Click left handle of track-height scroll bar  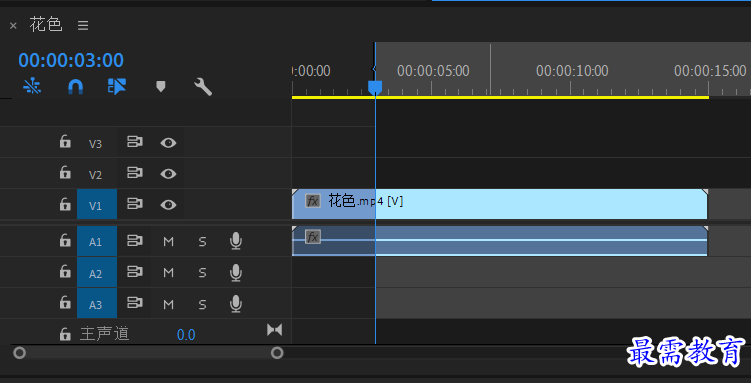[x=19, y=353]
